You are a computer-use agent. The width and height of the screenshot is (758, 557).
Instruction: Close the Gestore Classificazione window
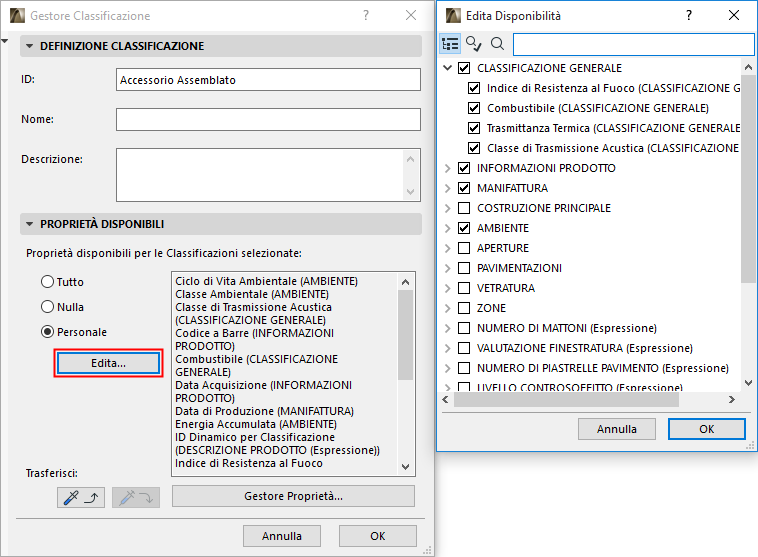[x=411, y=15]
